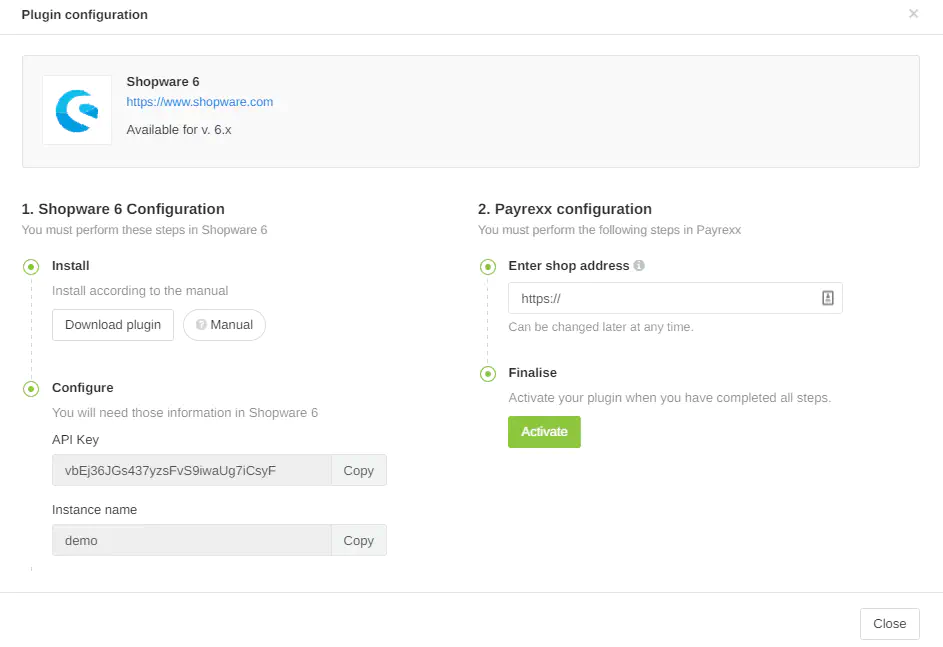943x647 pixels.
Task: Open the installation Manual
Action: tap(224, 325)
